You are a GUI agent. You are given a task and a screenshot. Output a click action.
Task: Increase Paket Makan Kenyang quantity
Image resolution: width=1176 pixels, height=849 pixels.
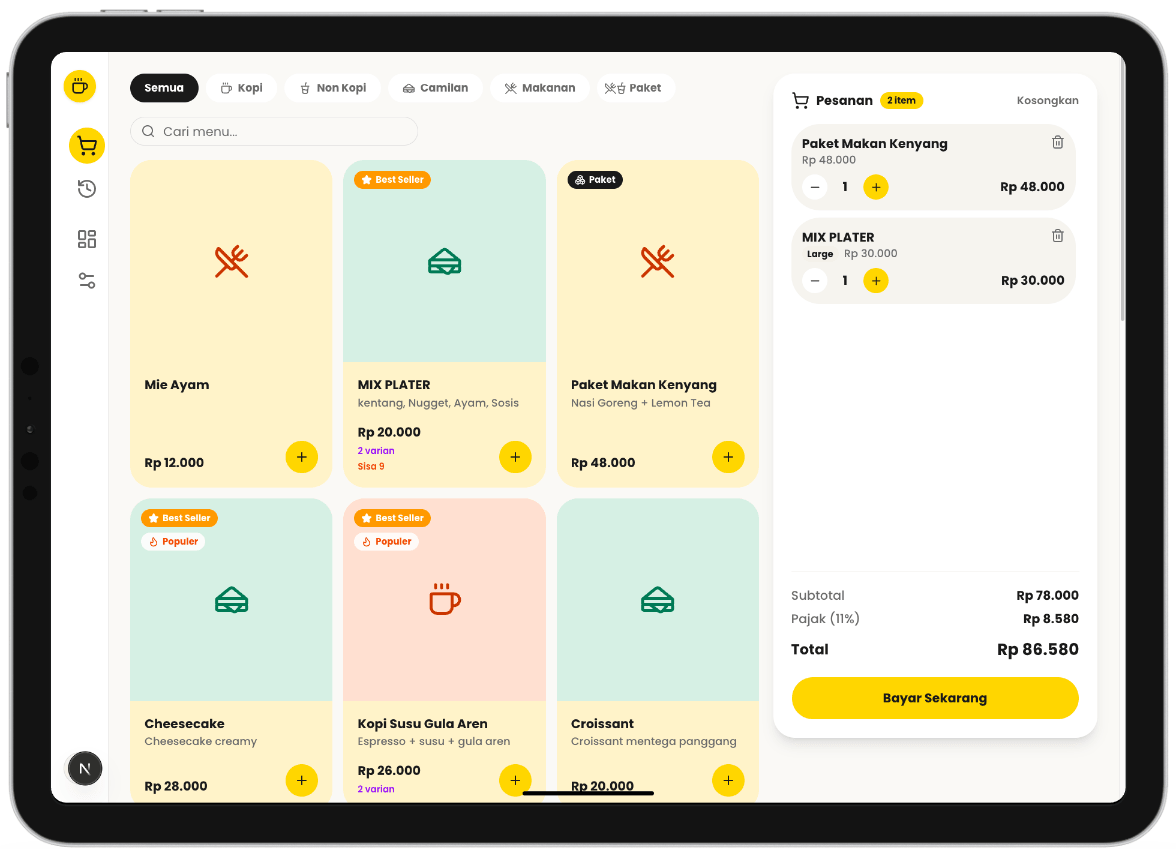click(876, 187)
